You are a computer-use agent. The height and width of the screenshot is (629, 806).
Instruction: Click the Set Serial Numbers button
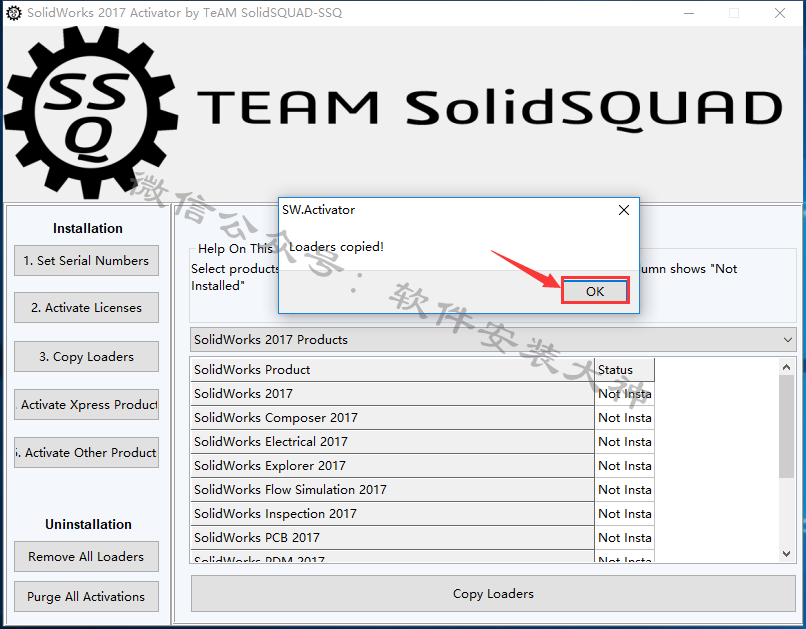[86, 261]
